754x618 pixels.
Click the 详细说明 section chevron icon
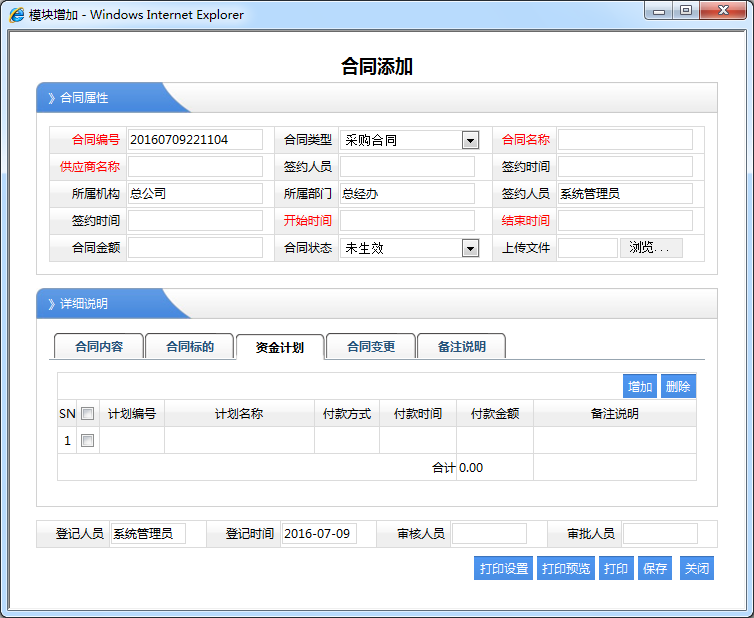[x=51, y=304]
